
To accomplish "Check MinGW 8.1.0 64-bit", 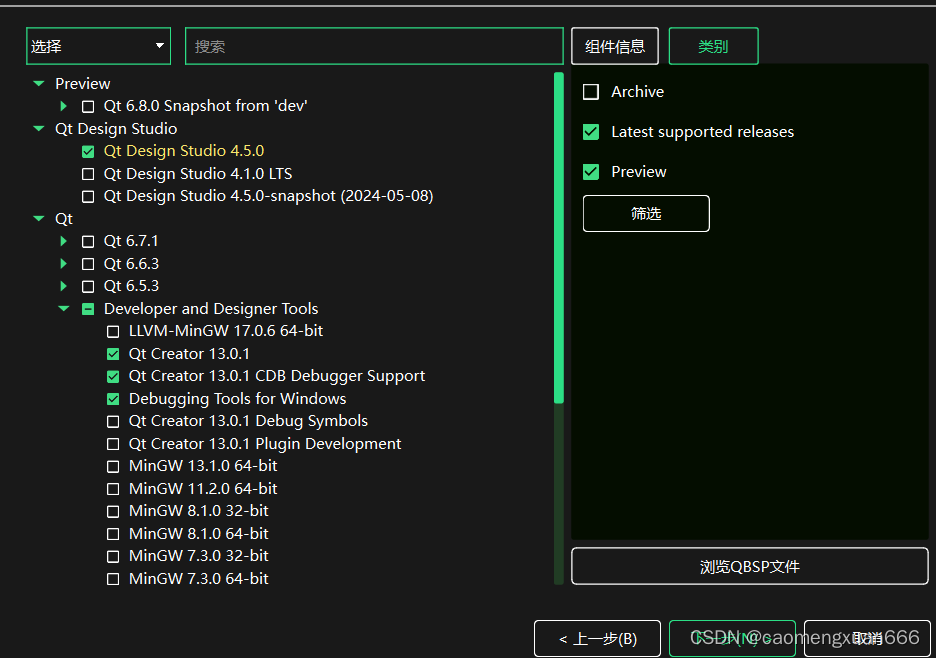I will coord(113,534).
